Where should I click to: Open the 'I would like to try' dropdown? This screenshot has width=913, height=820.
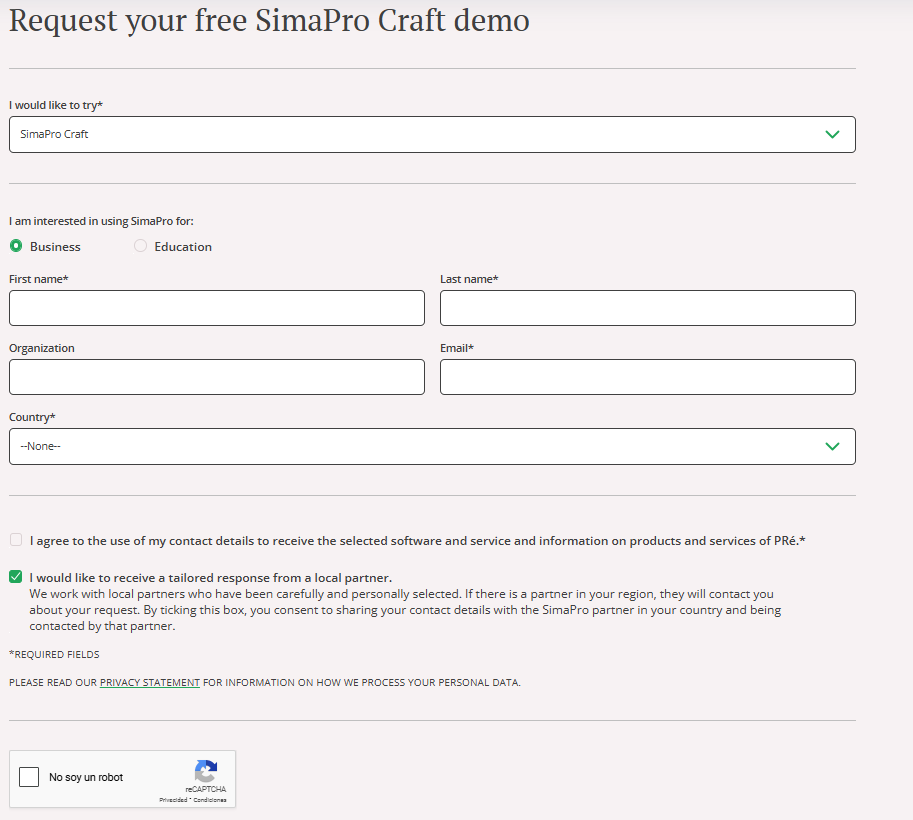coord(432,135)
